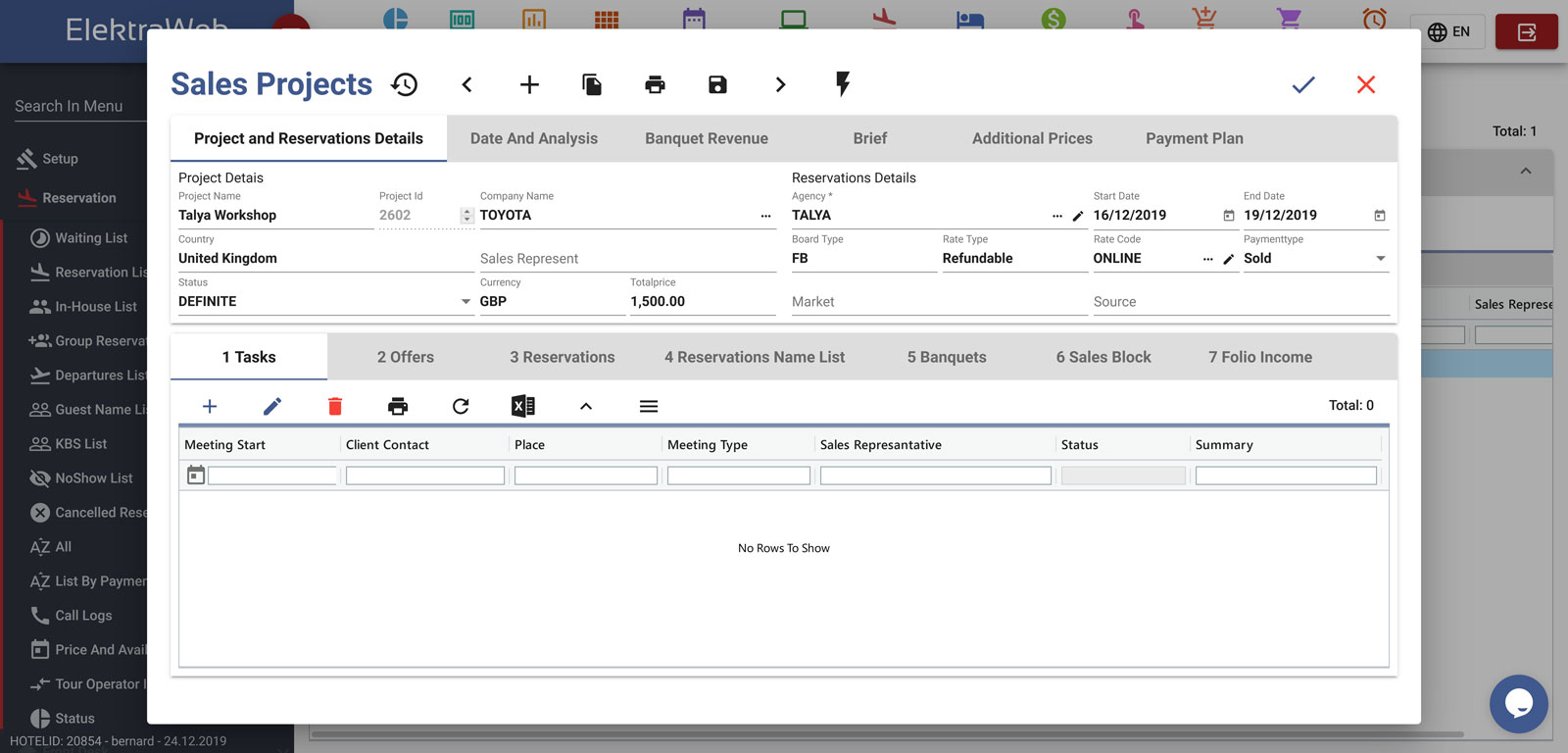Click Client Contact column filter box
Viewport: 1568px width, 753px height.
(x=425, y=476)
